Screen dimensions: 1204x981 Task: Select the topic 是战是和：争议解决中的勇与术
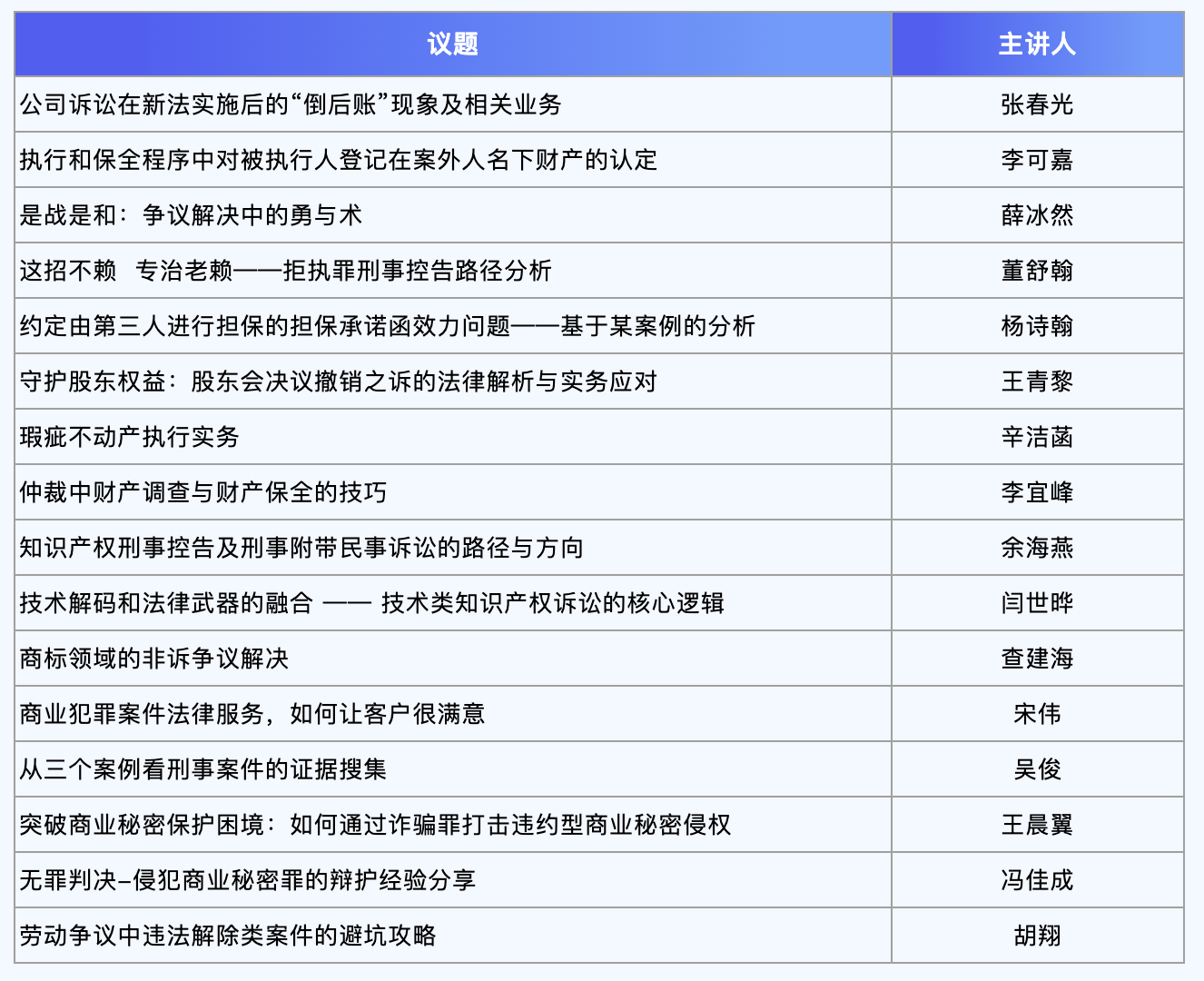(191, 215)
